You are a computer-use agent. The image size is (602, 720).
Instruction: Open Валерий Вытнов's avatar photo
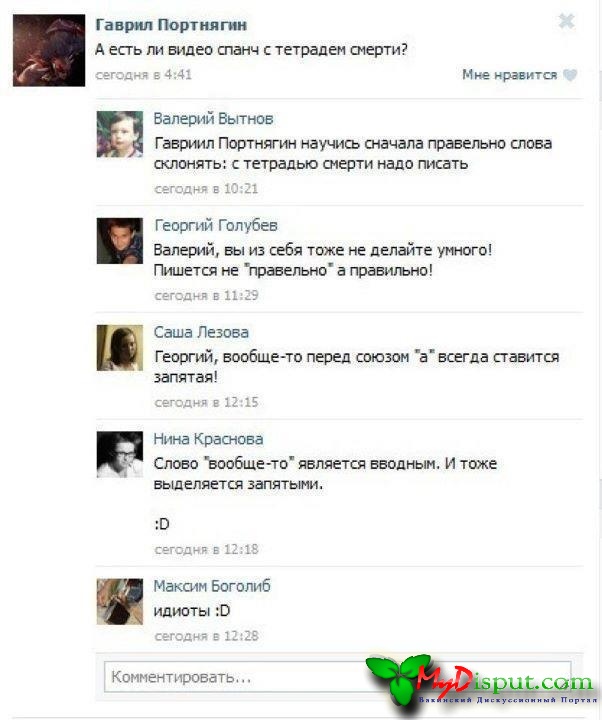(x=120, y=134)
